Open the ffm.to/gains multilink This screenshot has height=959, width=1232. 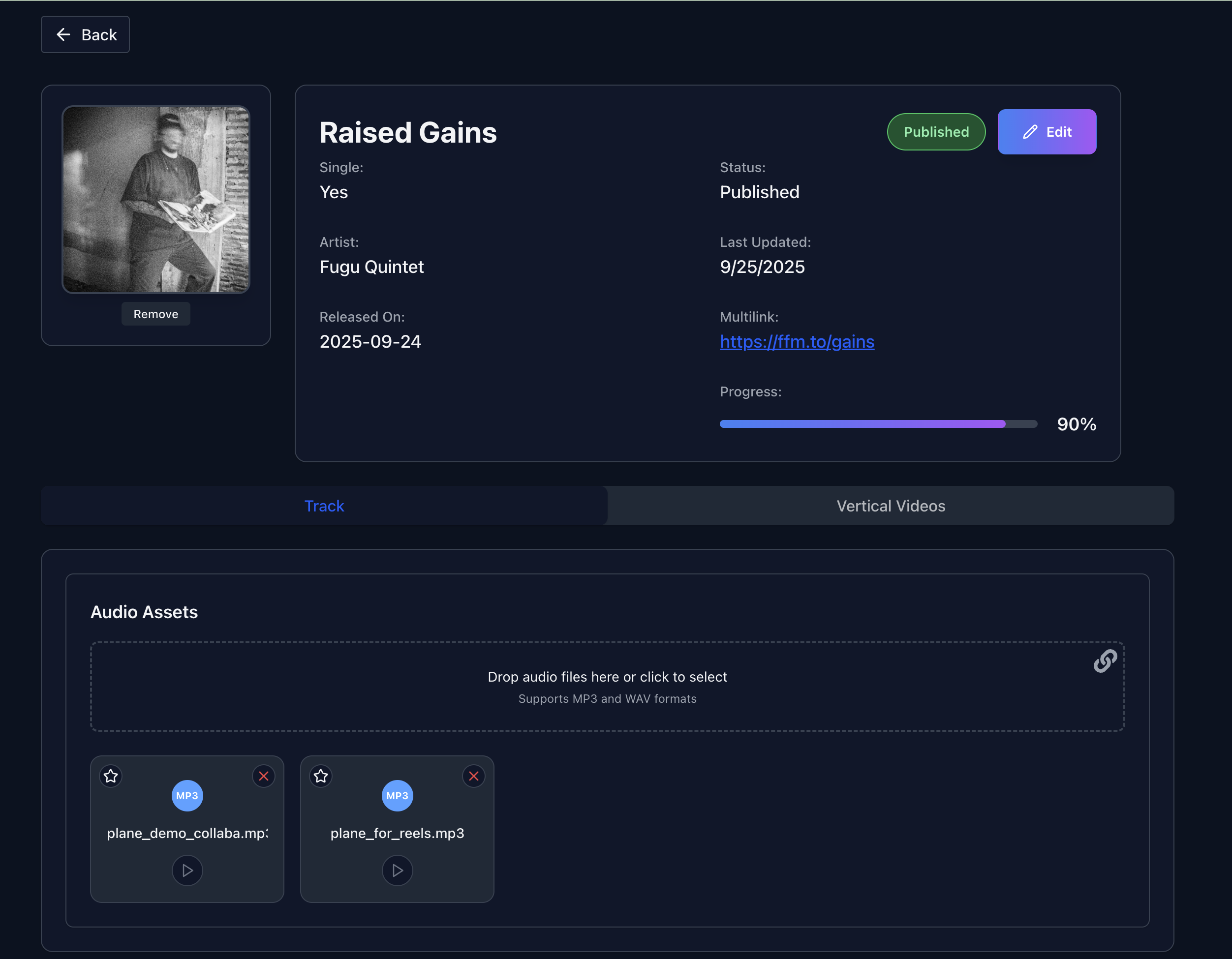pos(797,342)
